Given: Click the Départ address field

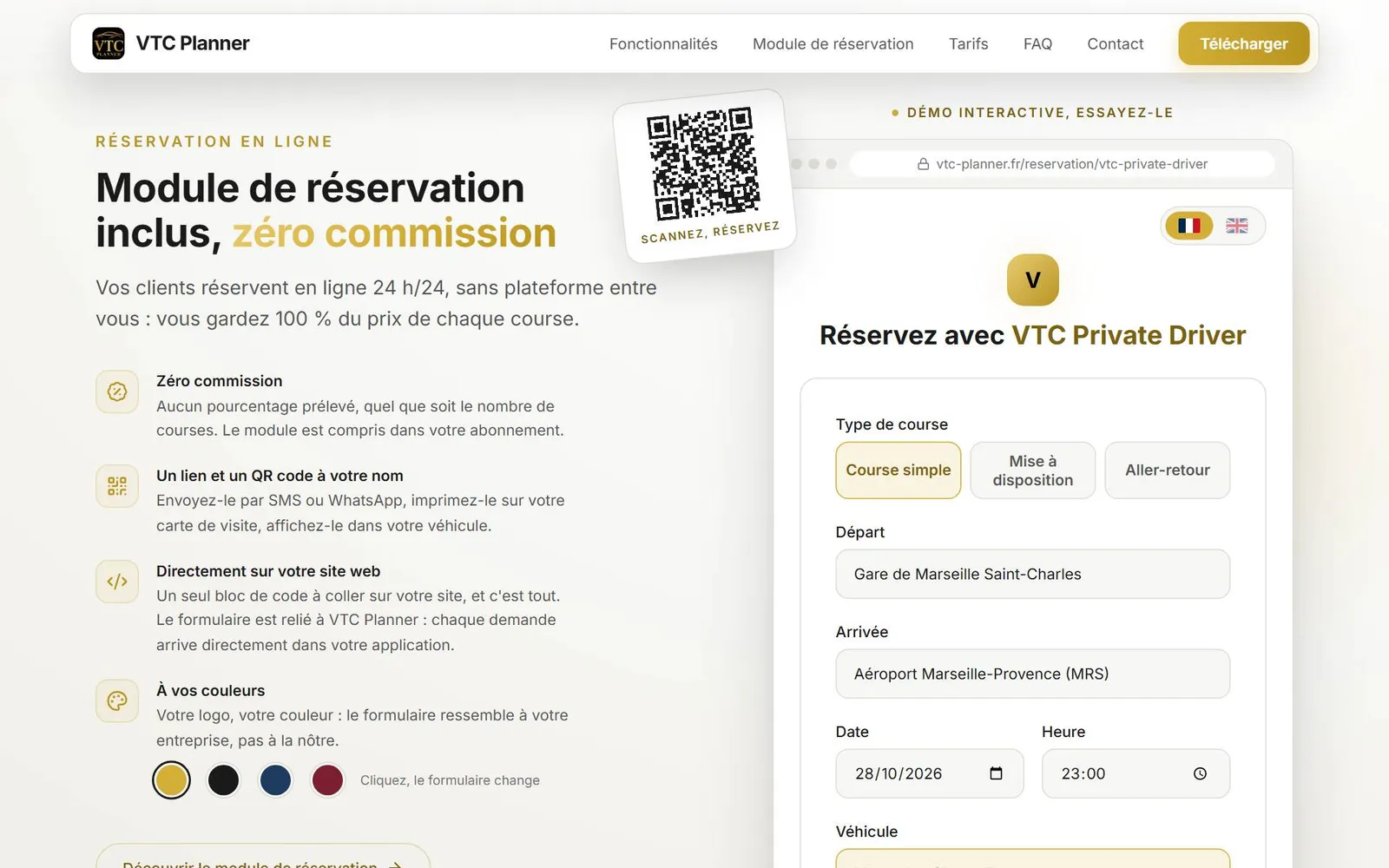Looking at the screenshot, I should 1033,574.
